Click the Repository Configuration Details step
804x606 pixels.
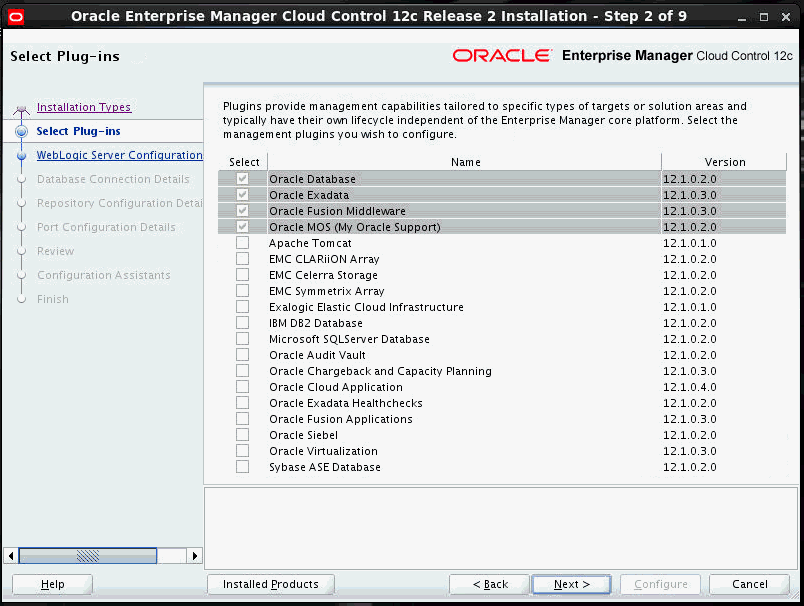click(119, 203)
